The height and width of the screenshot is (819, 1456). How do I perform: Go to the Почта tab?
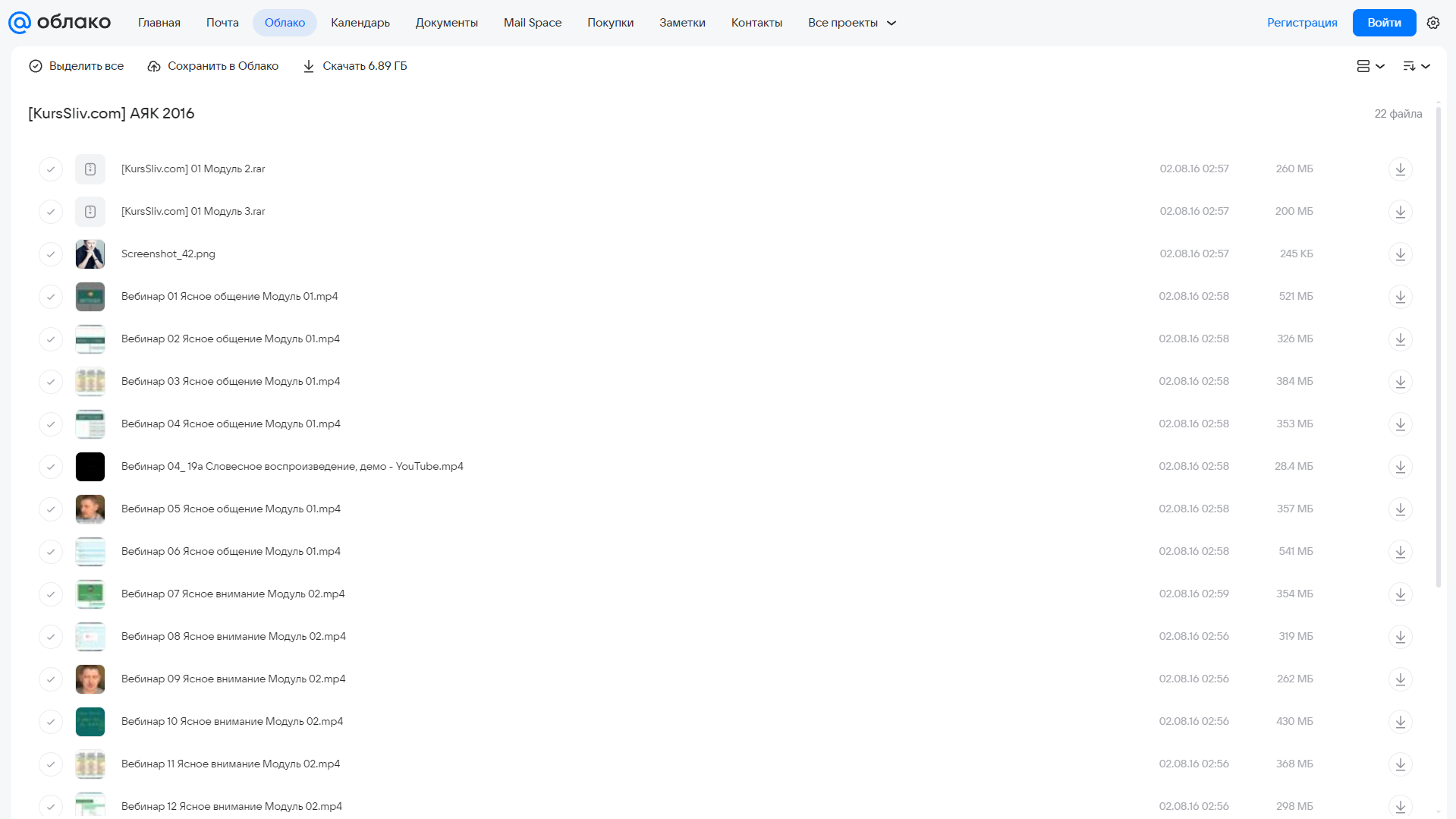222,23
